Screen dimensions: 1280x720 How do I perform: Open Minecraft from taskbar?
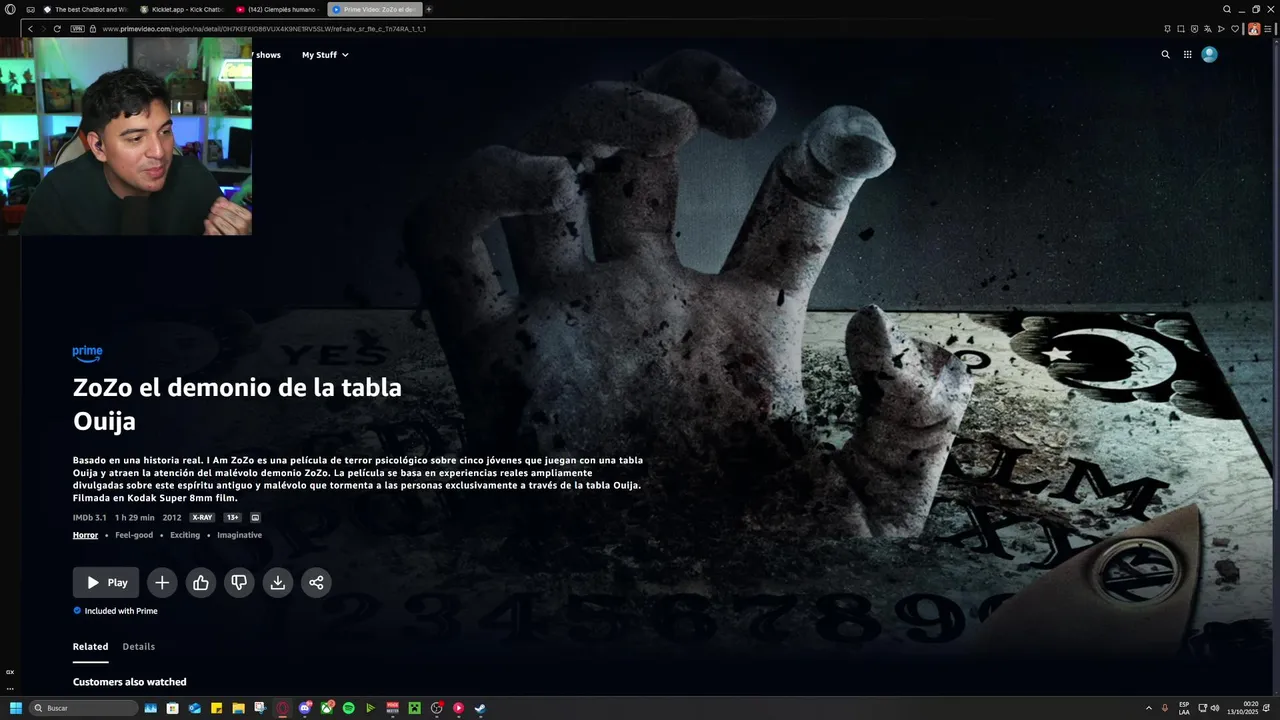[414, 708]
